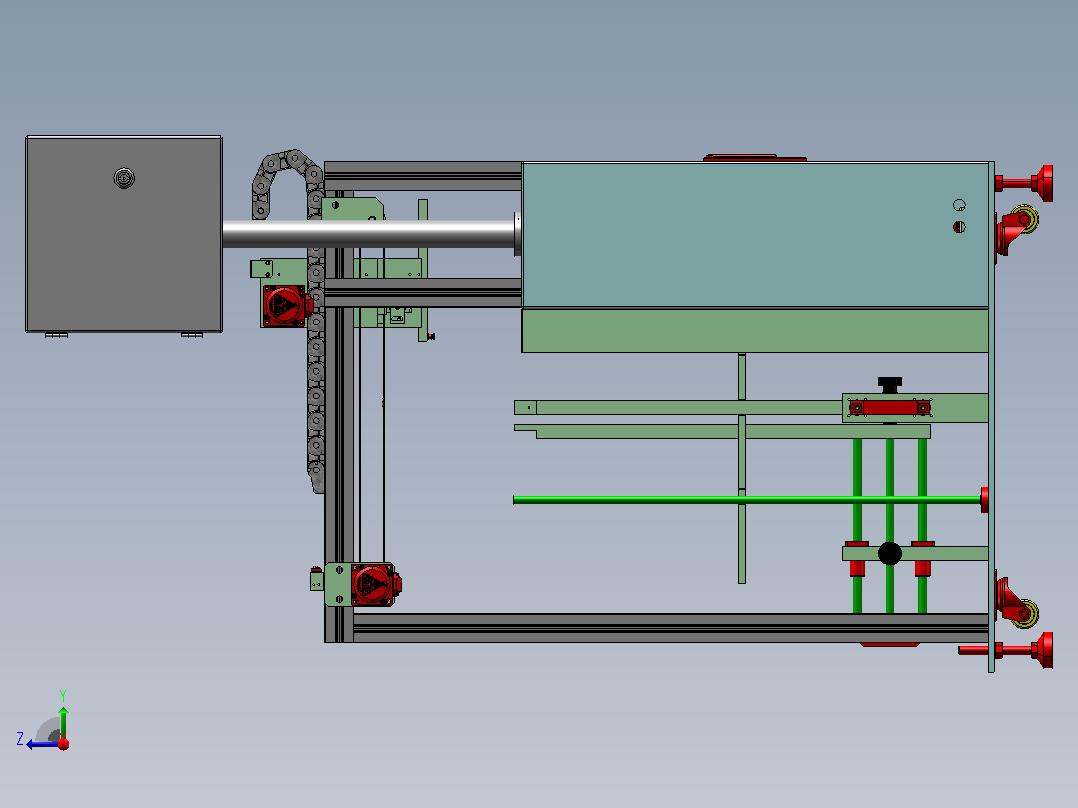Viewport: 1078px width, 808px height.
Task: Click the Z axis arrow of the orientation triad
Action: [43, 744]
